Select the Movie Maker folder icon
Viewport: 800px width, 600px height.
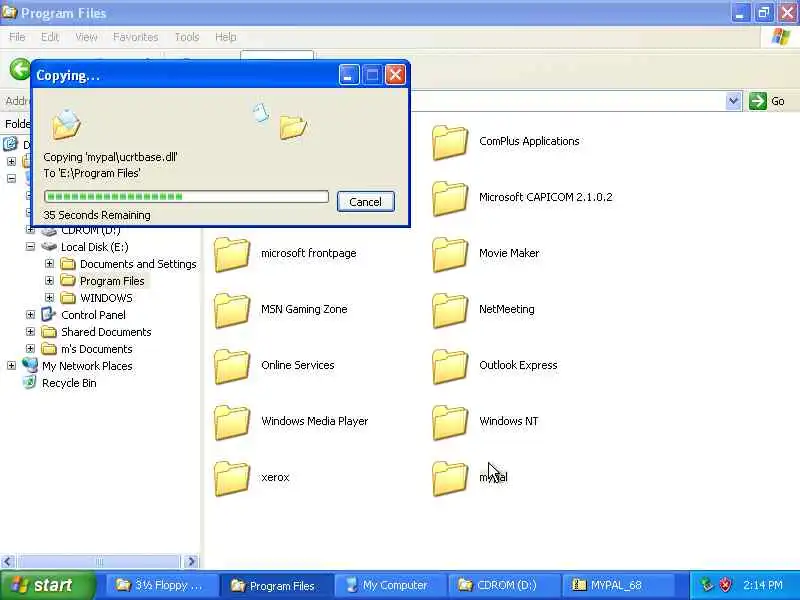click(449, 255)
